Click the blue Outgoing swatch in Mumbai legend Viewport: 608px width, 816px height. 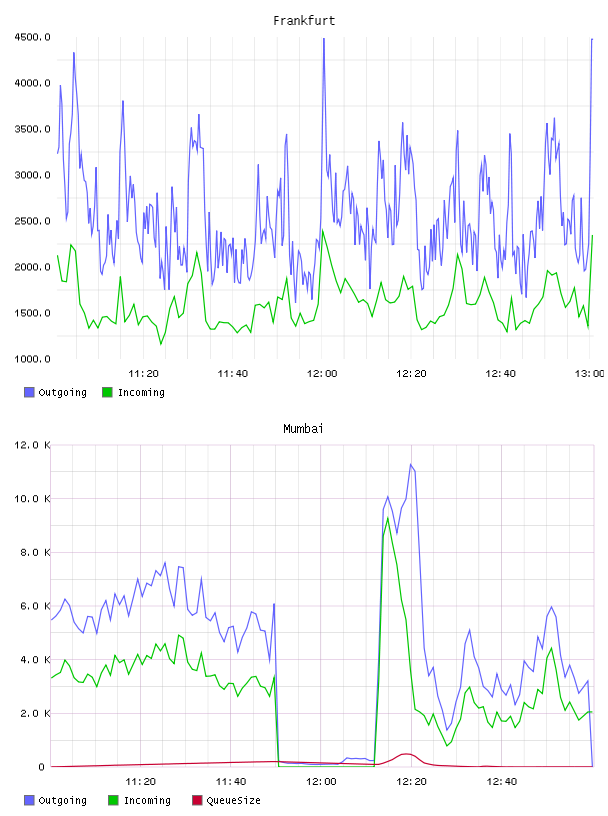click(x=29, y=800)
